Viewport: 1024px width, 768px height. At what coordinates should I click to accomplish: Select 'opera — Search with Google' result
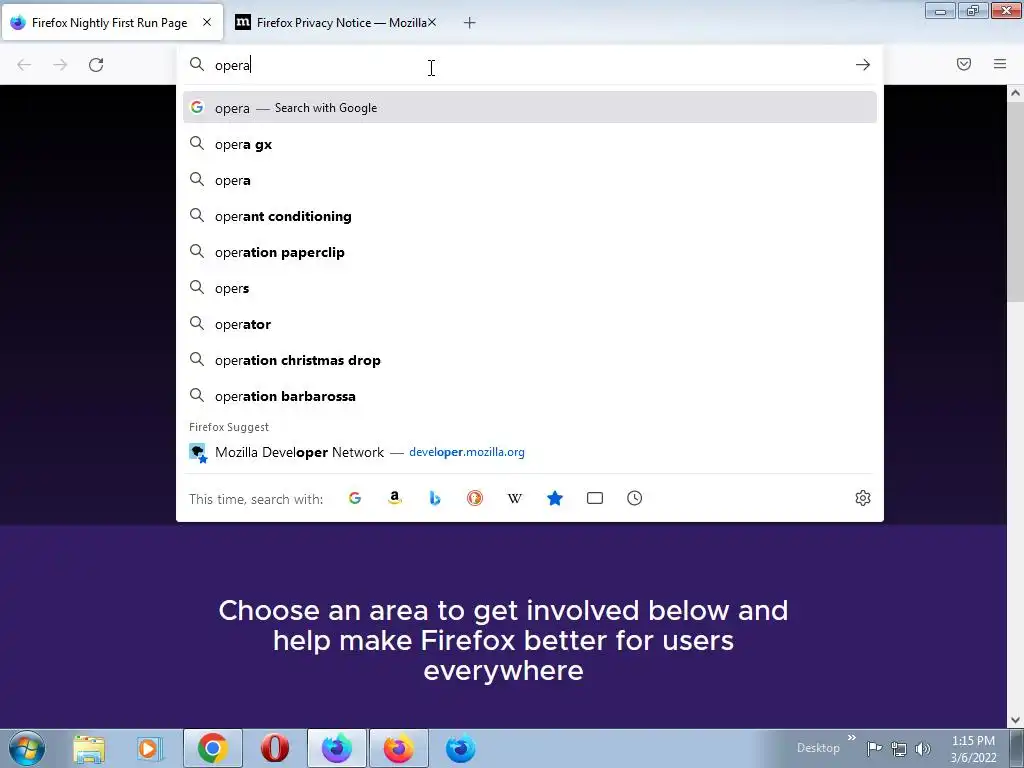tap(530, 108)
